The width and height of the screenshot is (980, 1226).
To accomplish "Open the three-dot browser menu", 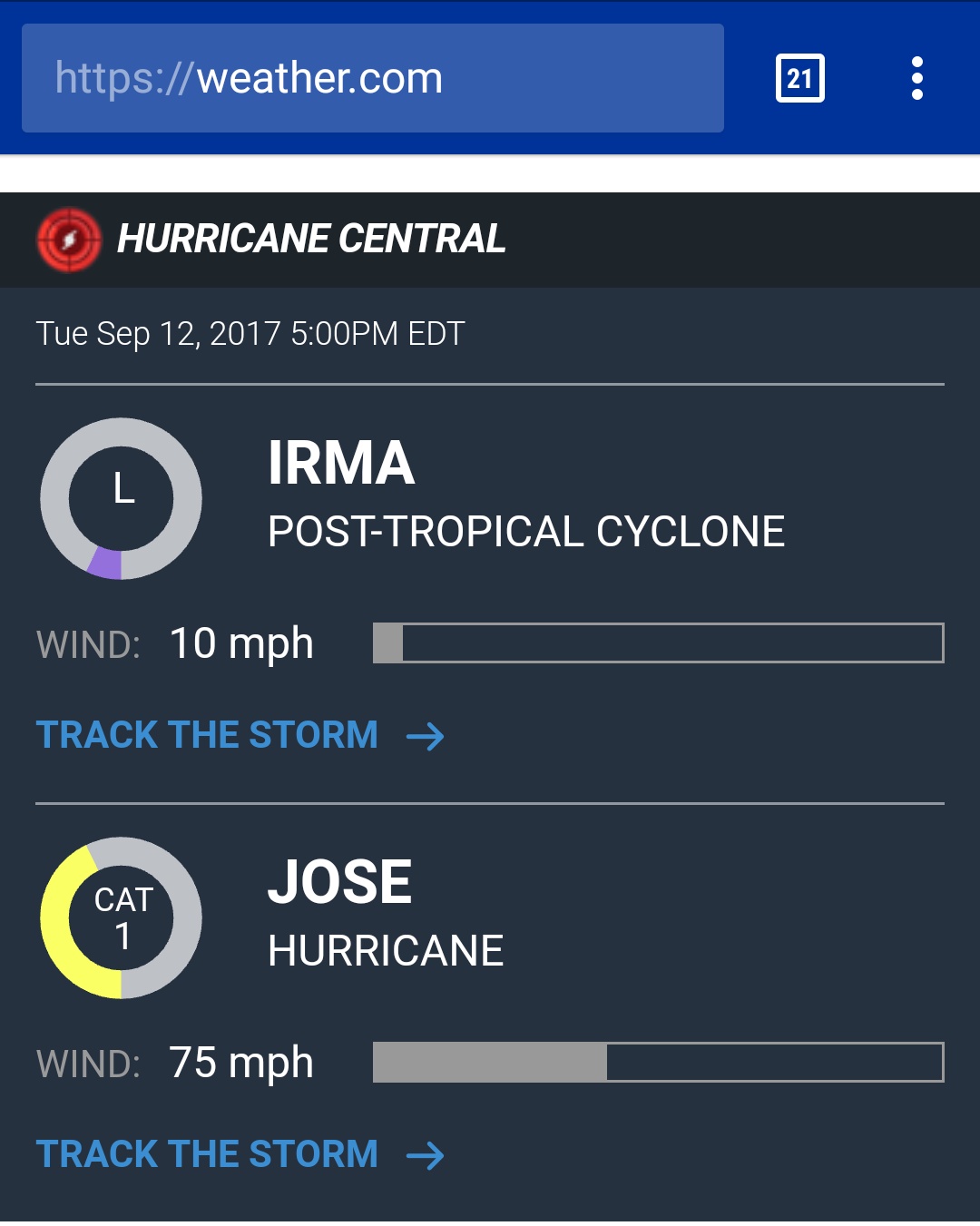I will (917, 79).
